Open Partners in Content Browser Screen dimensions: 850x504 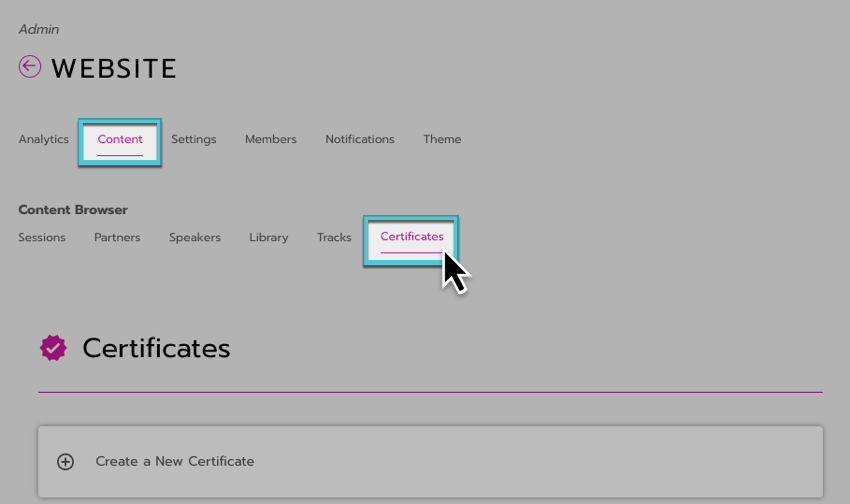117,237
